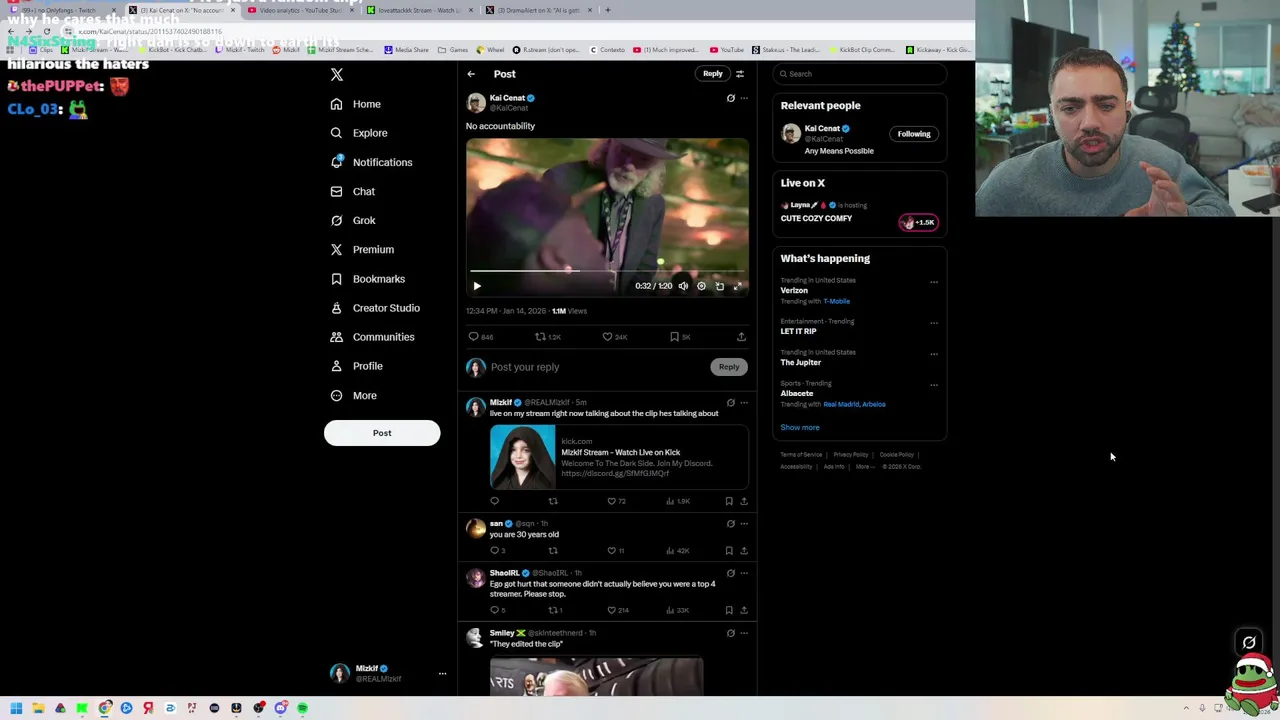The height and width of the screenshot is (720, 1280).
Task: Open video settings gear icon
Action: tap(701, 286)
